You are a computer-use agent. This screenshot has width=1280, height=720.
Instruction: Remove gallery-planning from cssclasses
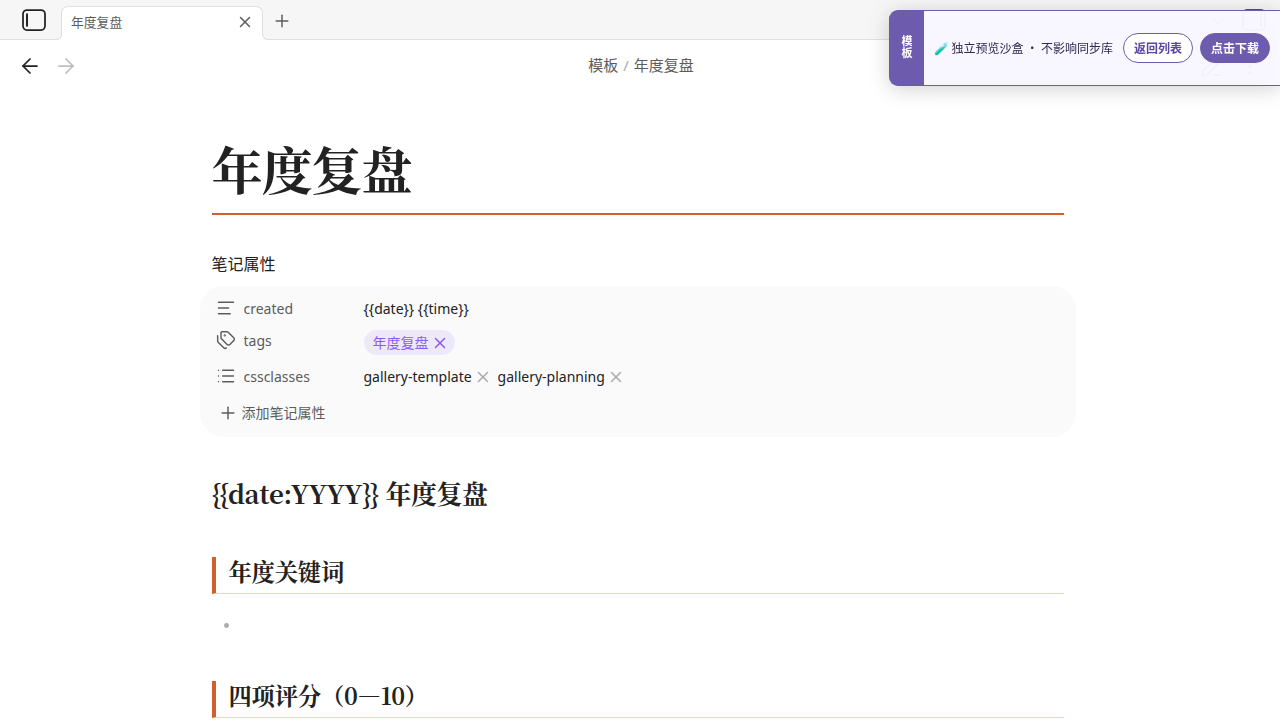pos(616,377)
